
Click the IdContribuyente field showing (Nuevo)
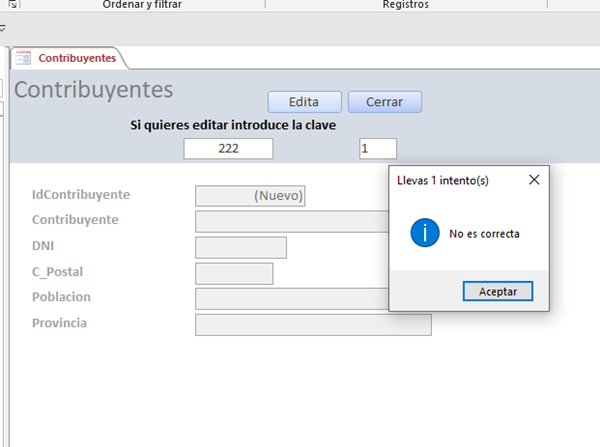(250, 196)
